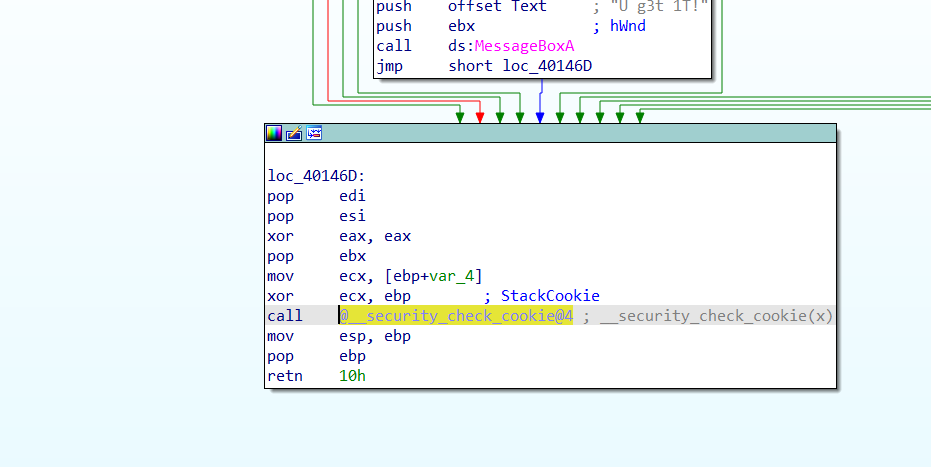Click highlighted @__security_check_cookie@4 call target
The height and width of the screenshot is (467, 931).
point(456,316)
